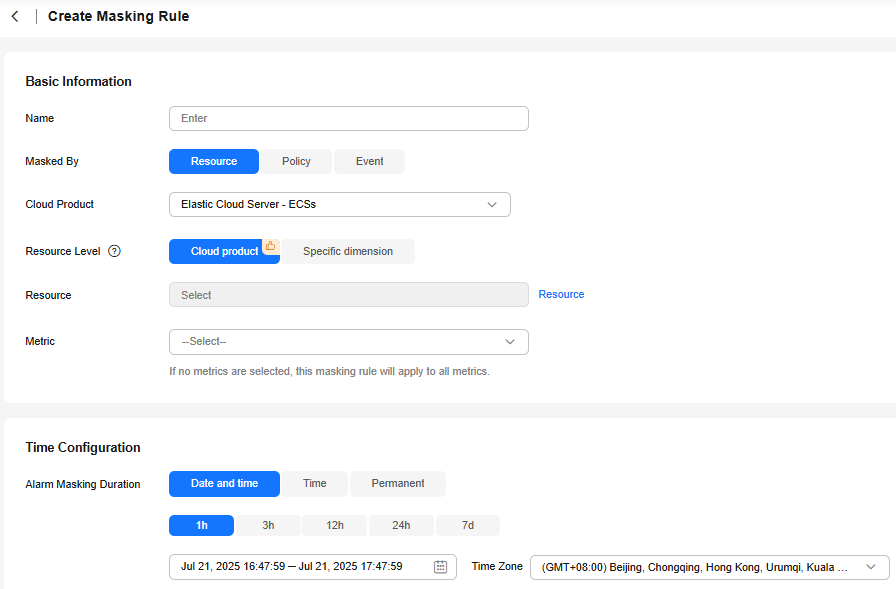This screenshot has height=589, width=896.
Task: Select Cloud product resource level
Action: (224, 251)
